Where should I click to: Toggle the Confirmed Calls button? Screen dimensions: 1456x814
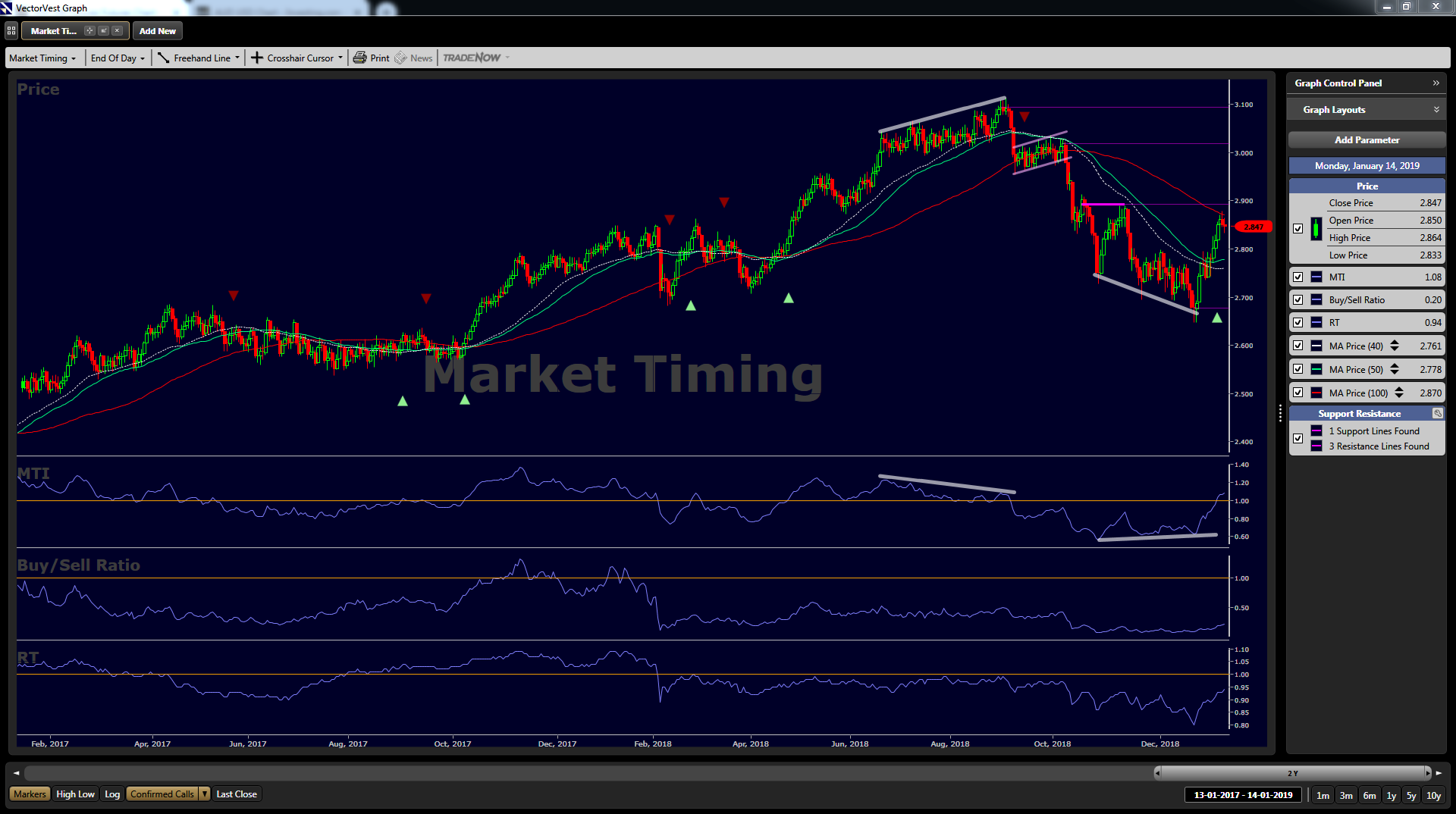(x=162, y=794)
